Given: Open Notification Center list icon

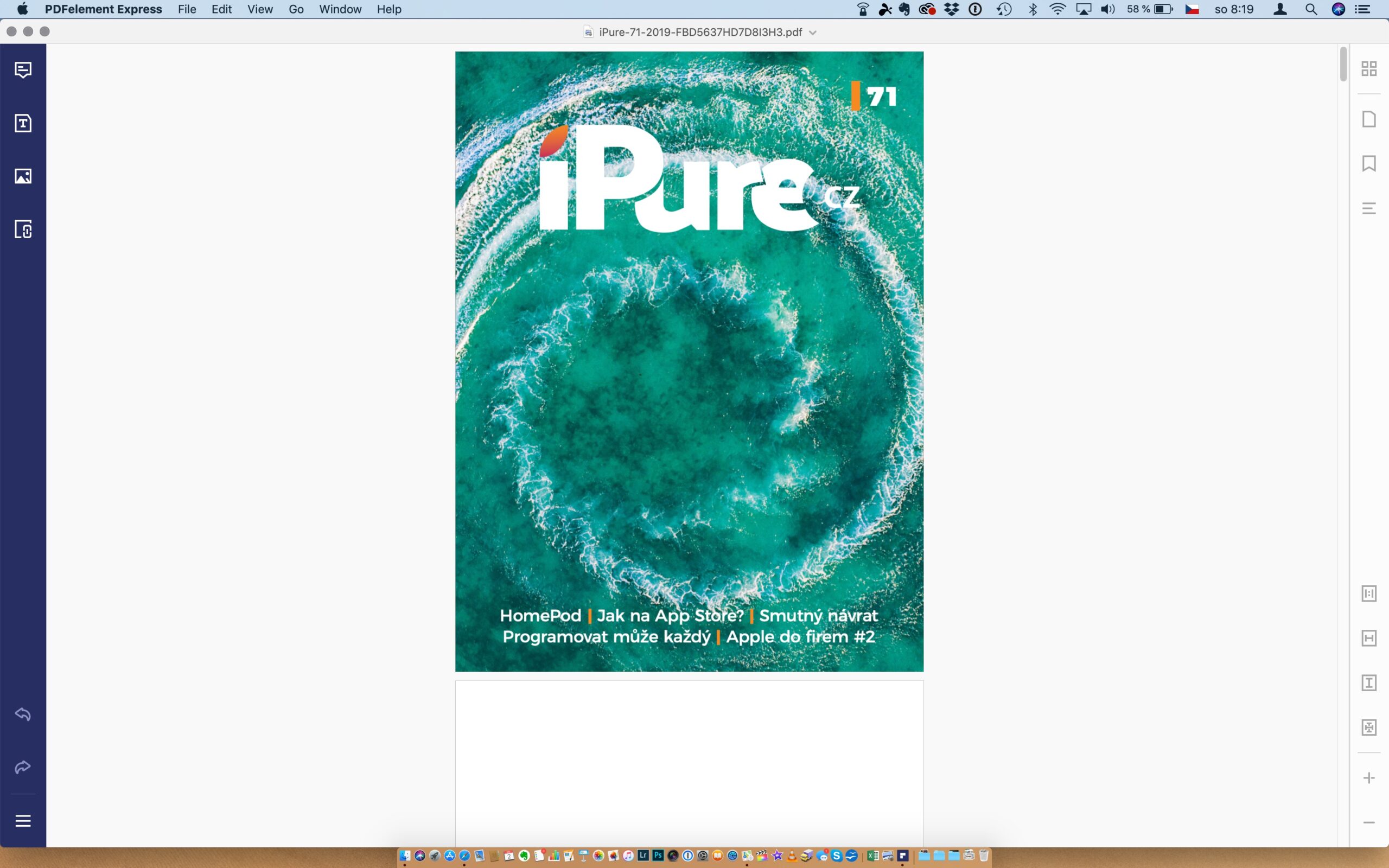Looking at the screenshot, I should point(1362,9).
